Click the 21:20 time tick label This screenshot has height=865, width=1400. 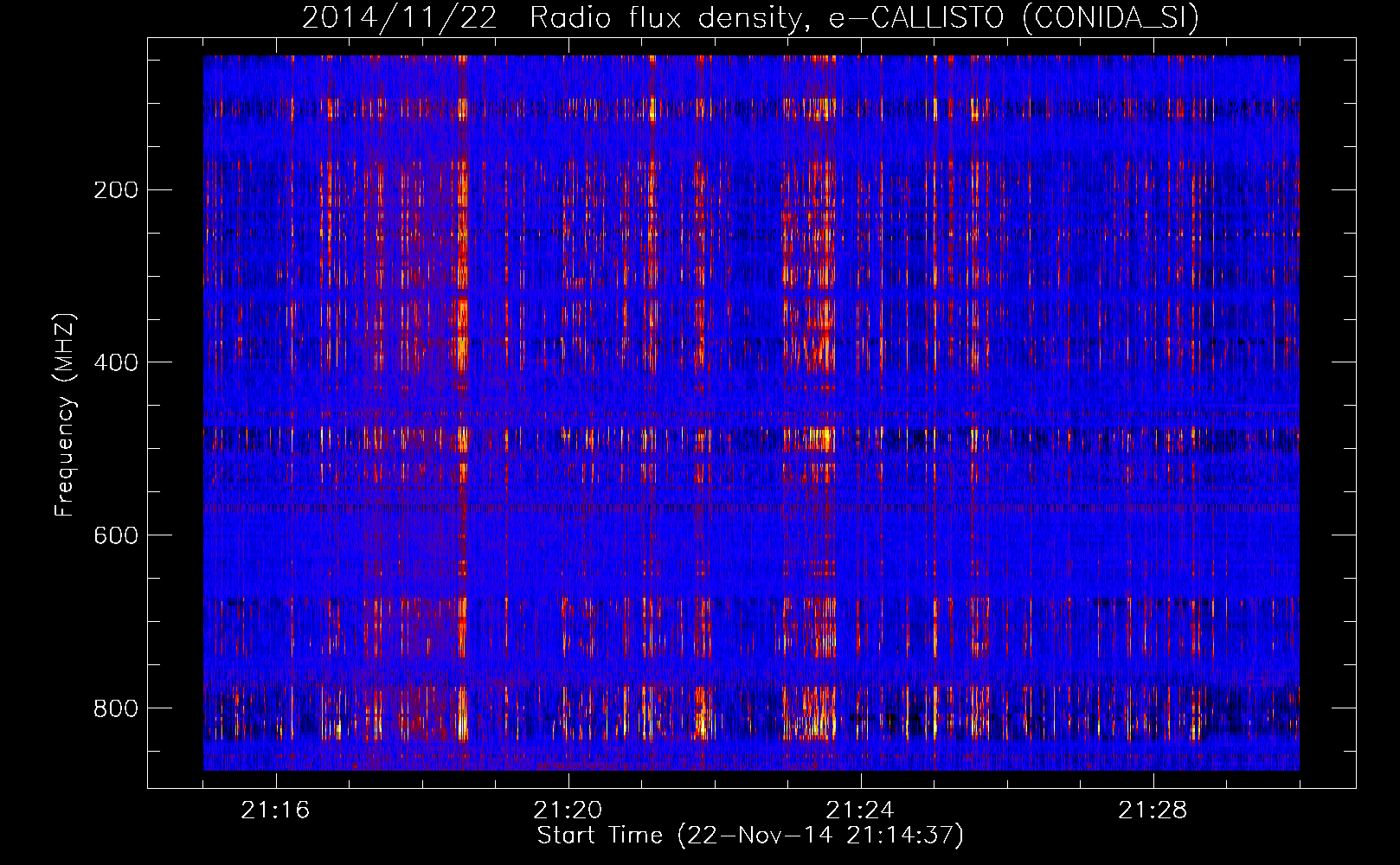[x=568, y=811]
